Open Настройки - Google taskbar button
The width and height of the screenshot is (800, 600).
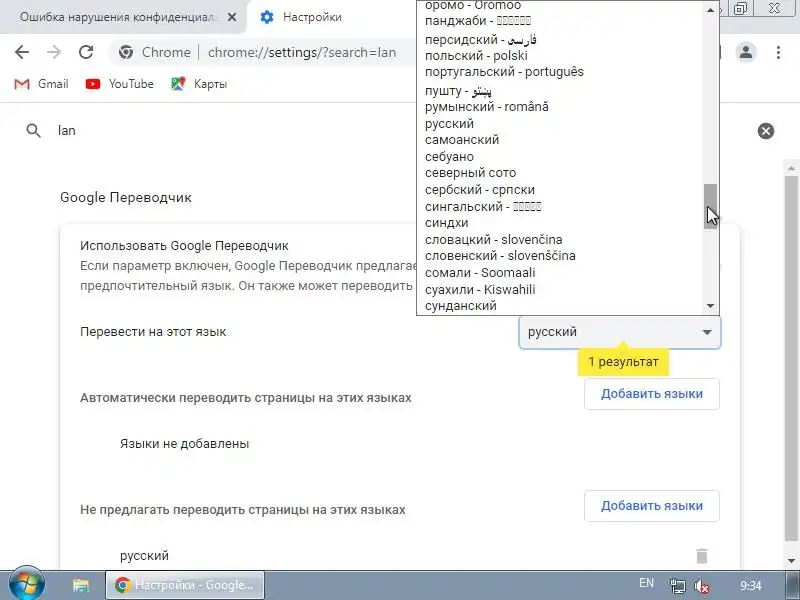pos(185,585)
